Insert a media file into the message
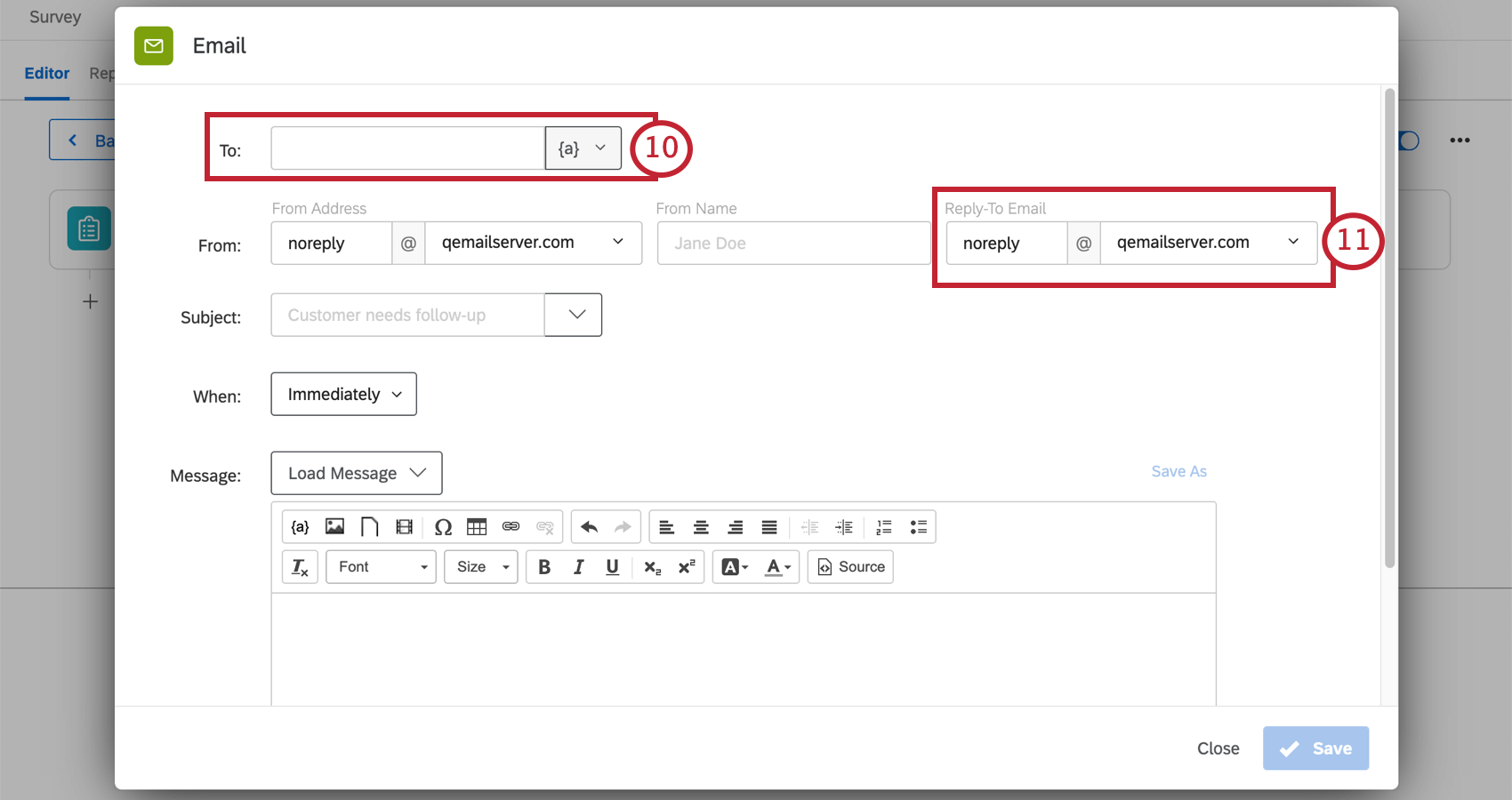1512x800 pixels. click(404, 526)
